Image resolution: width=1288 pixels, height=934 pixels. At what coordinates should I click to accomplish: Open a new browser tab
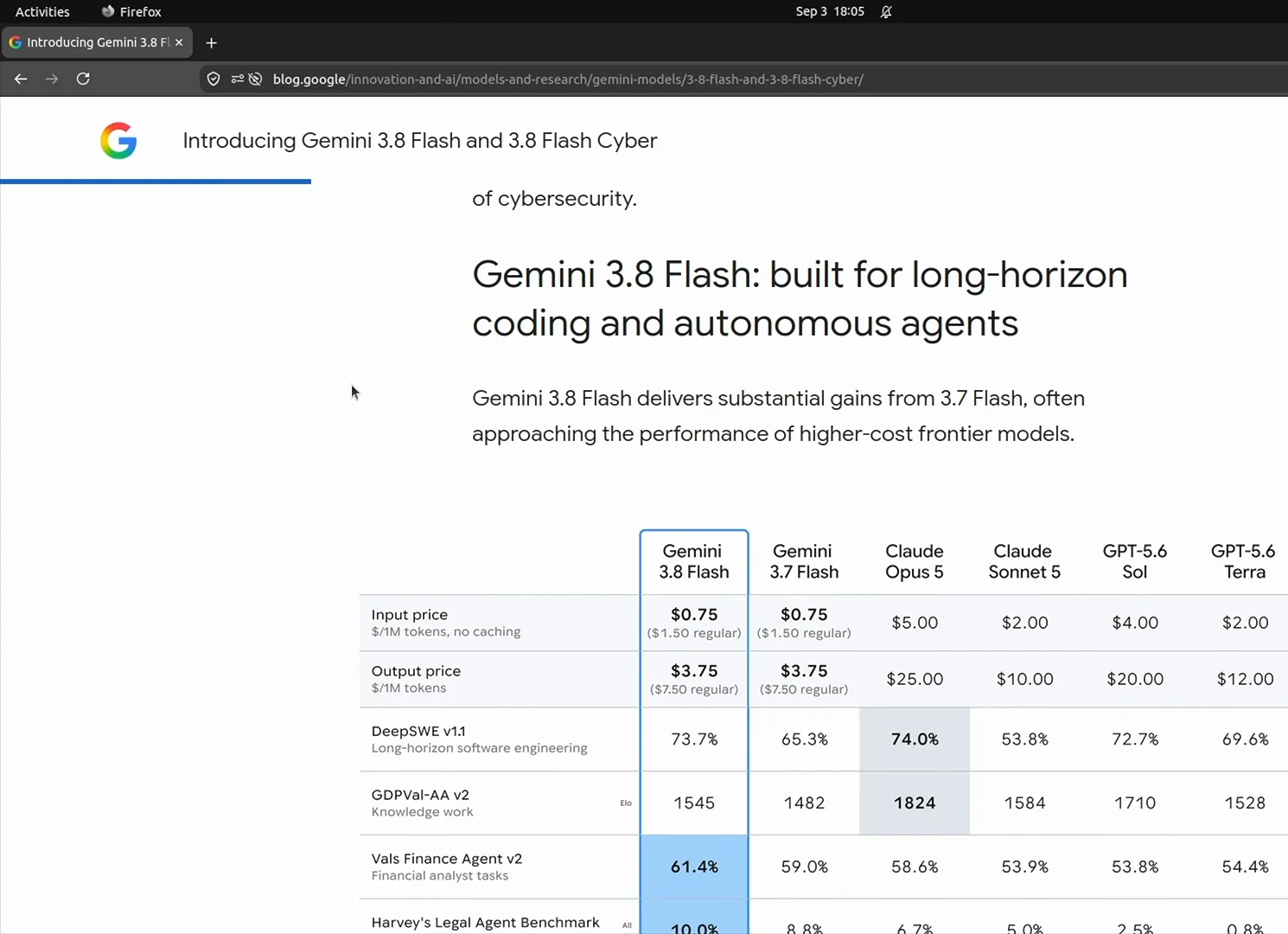(x=211, y=42)
